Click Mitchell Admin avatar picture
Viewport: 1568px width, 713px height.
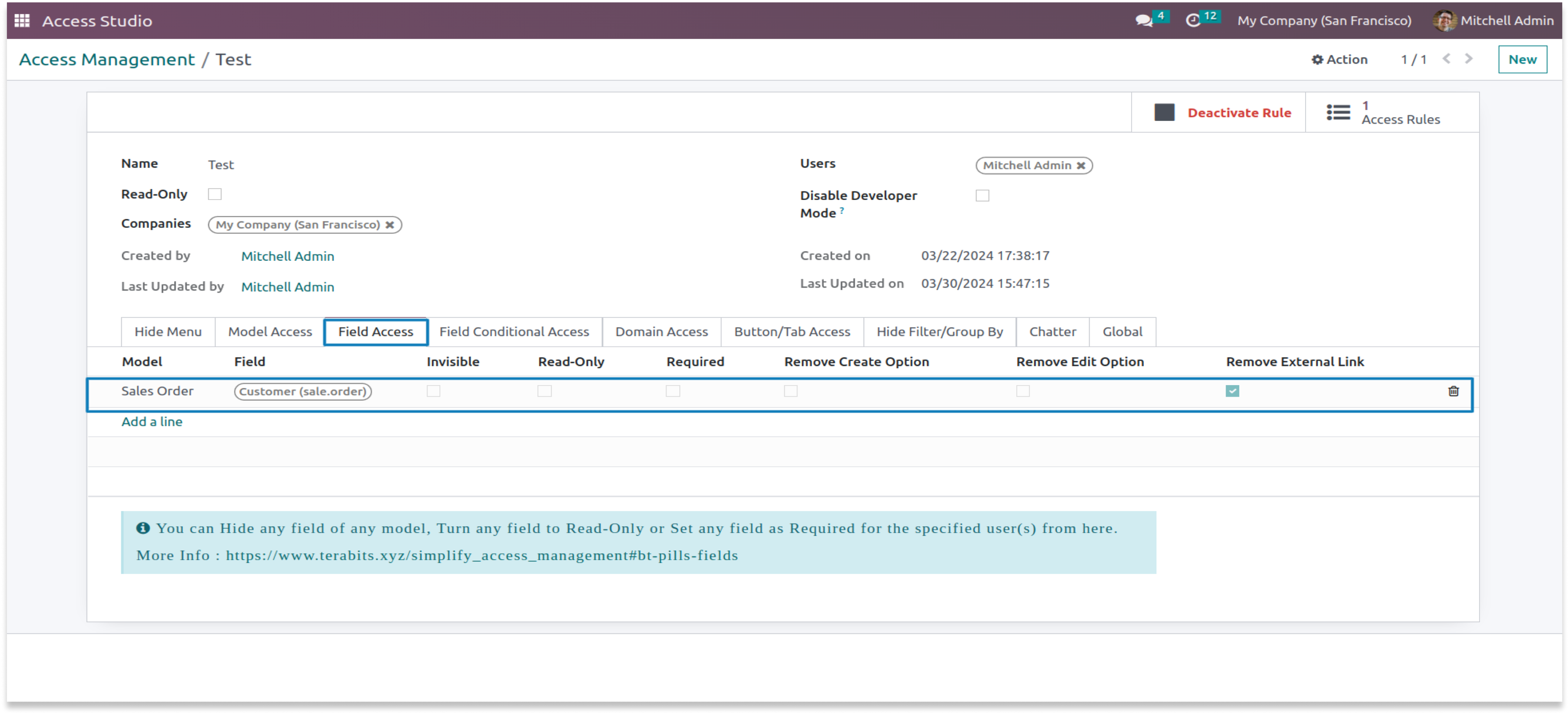point(1444,21)
